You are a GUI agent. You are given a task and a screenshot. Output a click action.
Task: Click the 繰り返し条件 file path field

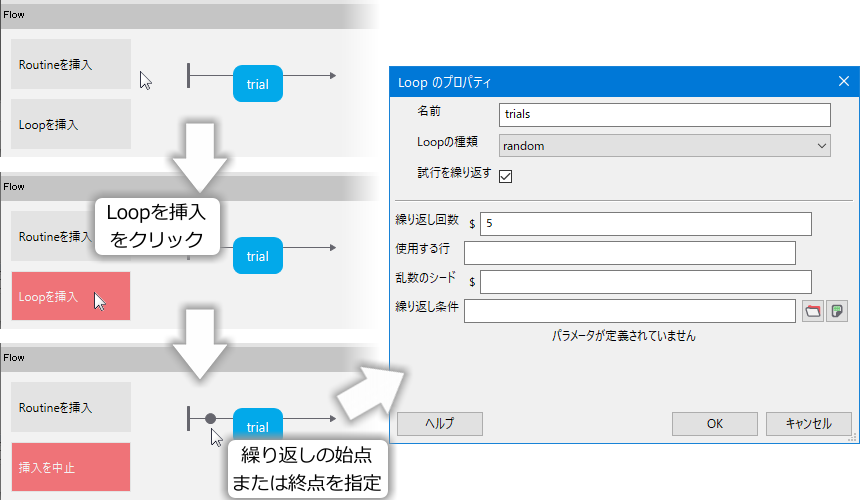tap(630, 311)
